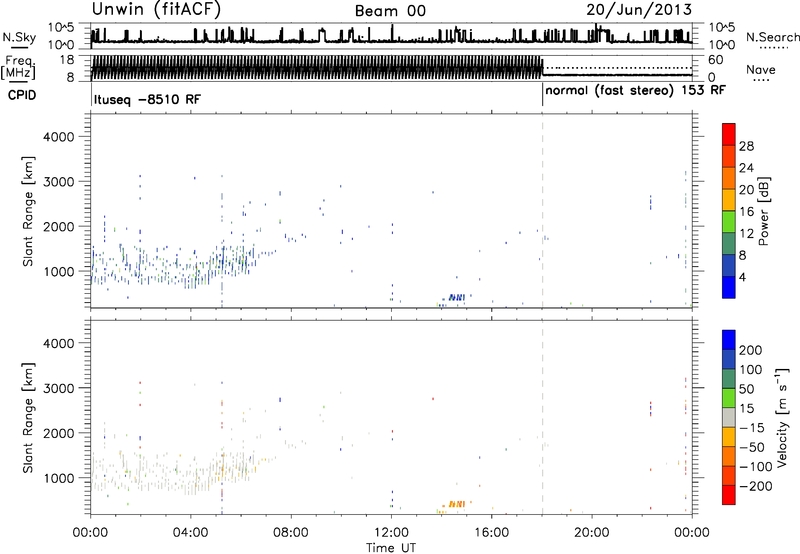Click the date '20/Jun/2013'

point(639,10)
